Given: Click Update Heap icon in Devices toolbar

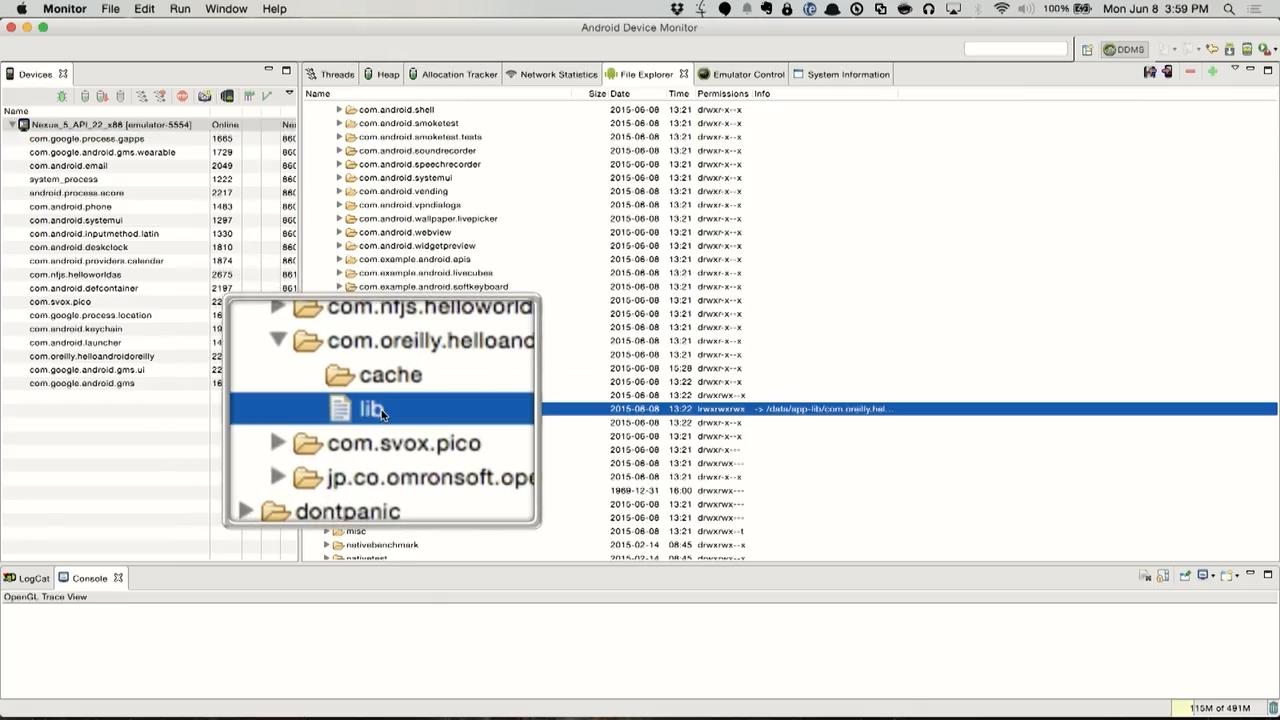Looking at the screenshot, I should [x=85, y=96].
